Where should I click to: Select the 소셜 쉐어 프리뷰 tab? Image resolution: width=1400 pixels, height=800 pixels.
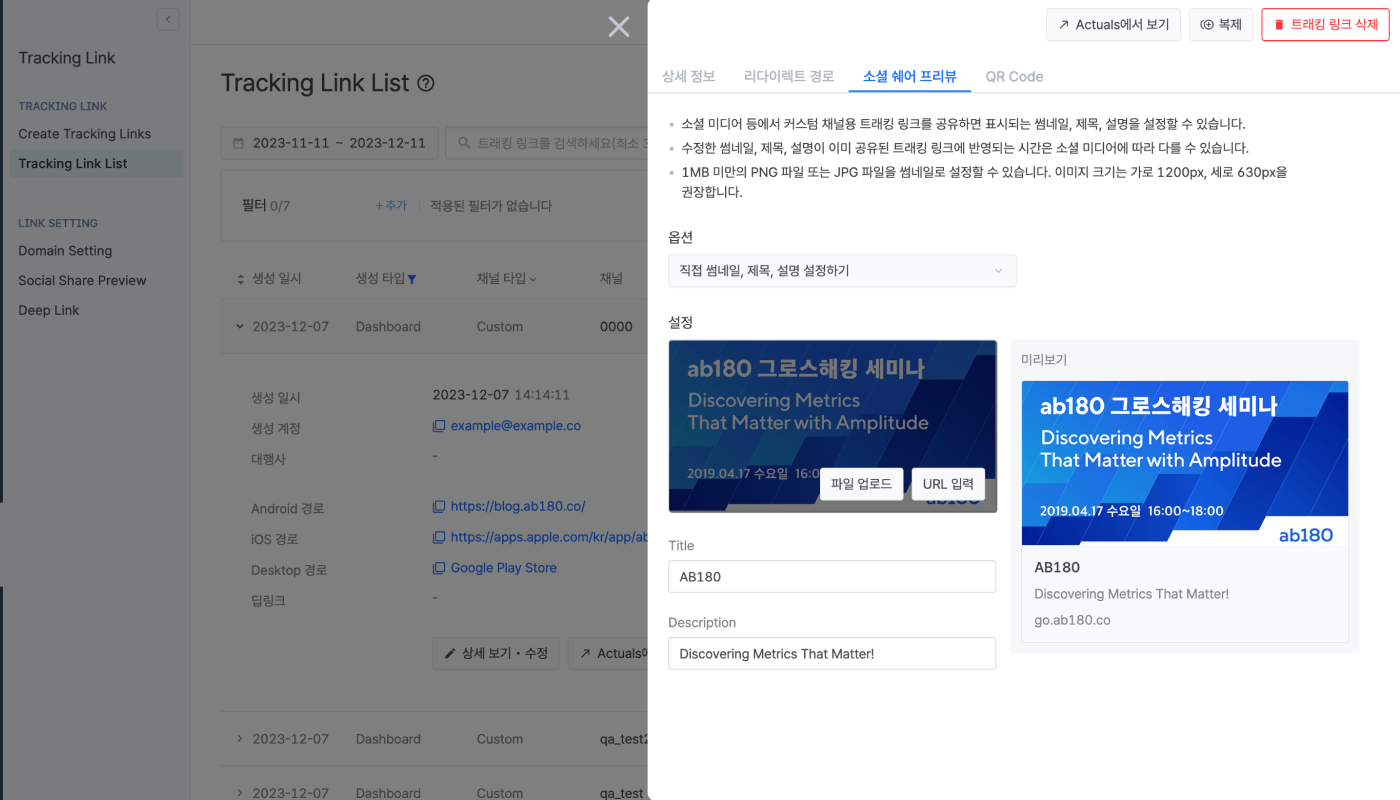tap(910, 76)
